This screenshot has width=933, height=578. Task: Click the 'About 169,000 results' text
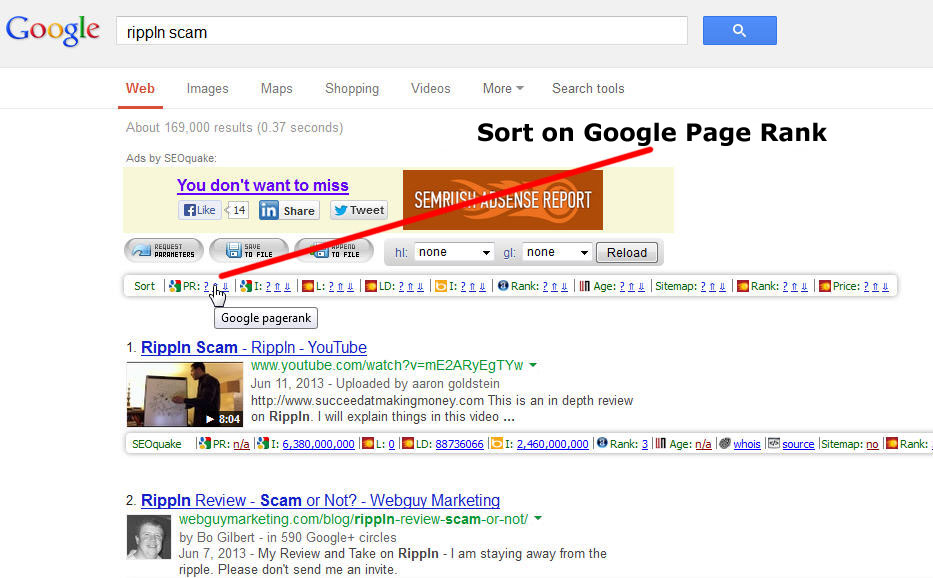pyautogui.click(x=234, y=127)
